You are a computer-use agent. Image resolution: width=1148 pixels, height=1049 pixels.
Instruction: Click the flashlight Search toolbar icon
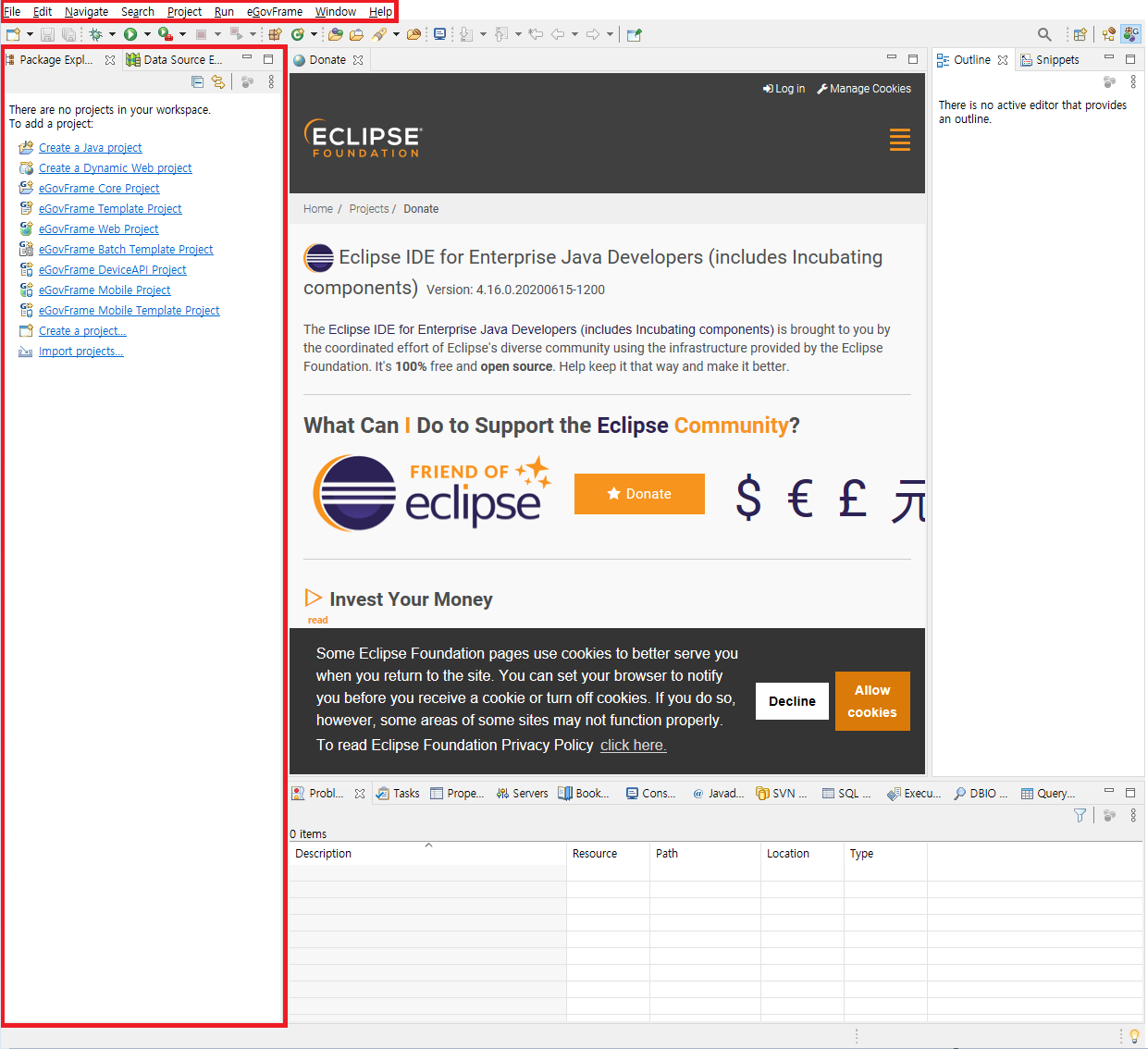378,34
